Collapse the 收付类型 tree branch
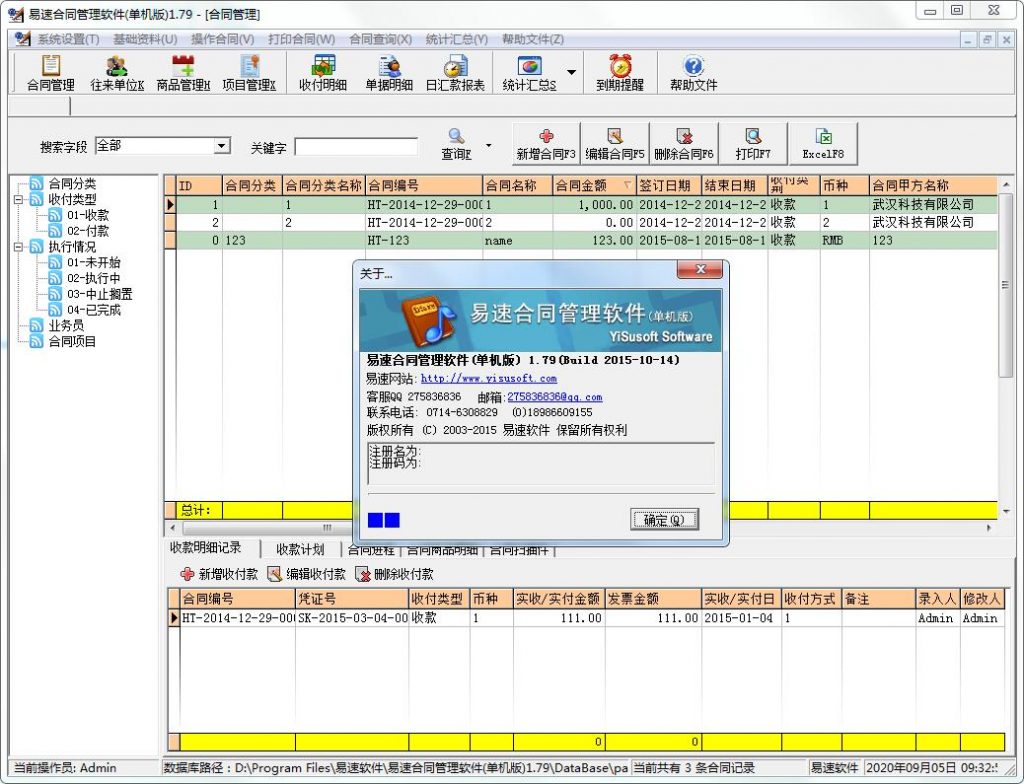 pos(18,200)
